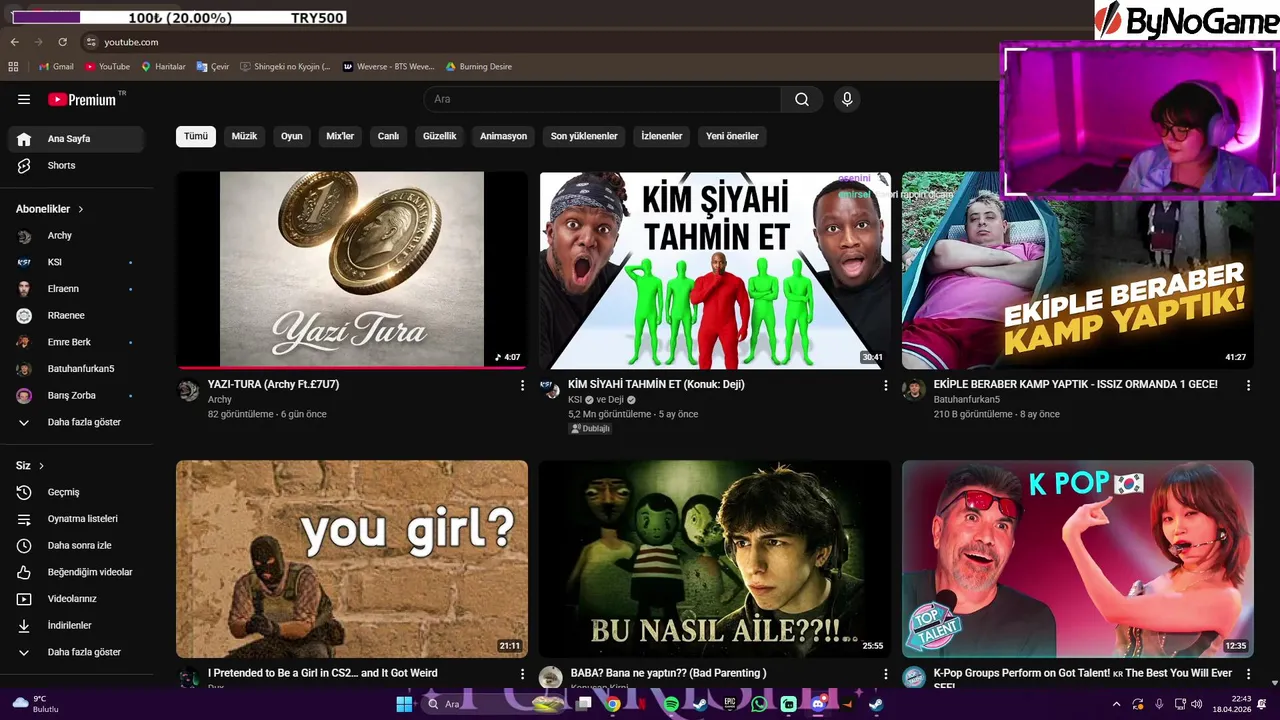Open the Batuhanfurkan5 channel avatar under video
The image size is (1280, 720).
coord(914,390)
